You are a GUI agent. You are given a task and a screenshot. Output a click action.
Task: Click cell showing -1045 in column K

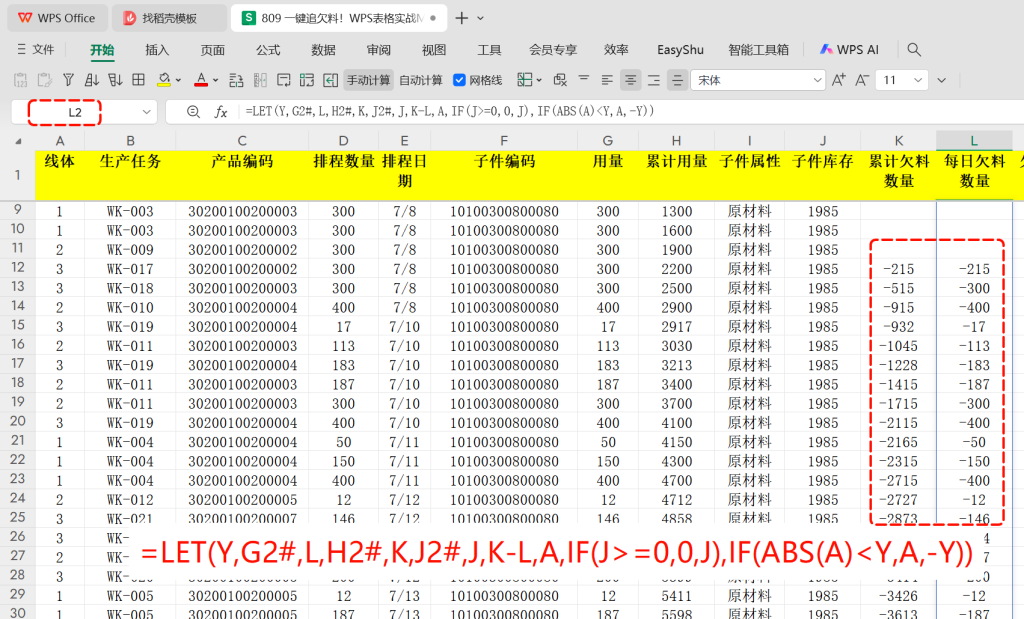899,346
